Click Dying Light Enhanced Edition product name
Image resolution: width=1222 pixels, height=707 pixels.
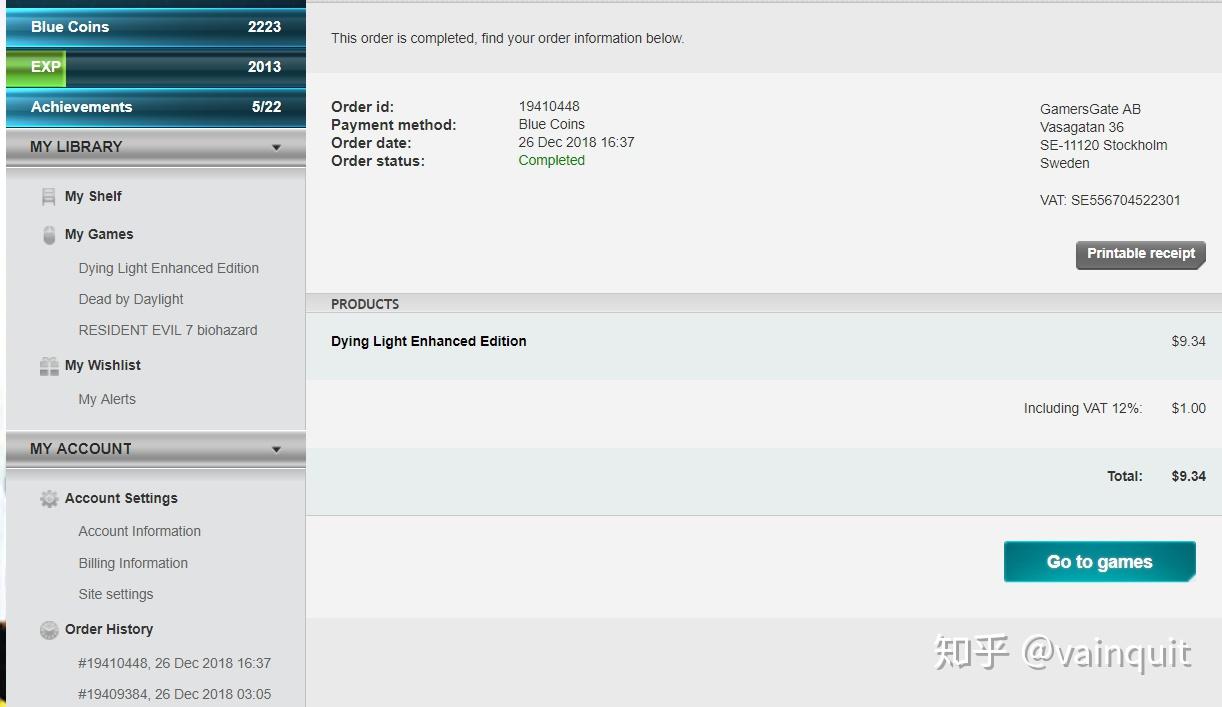click(x=429, y=341)
